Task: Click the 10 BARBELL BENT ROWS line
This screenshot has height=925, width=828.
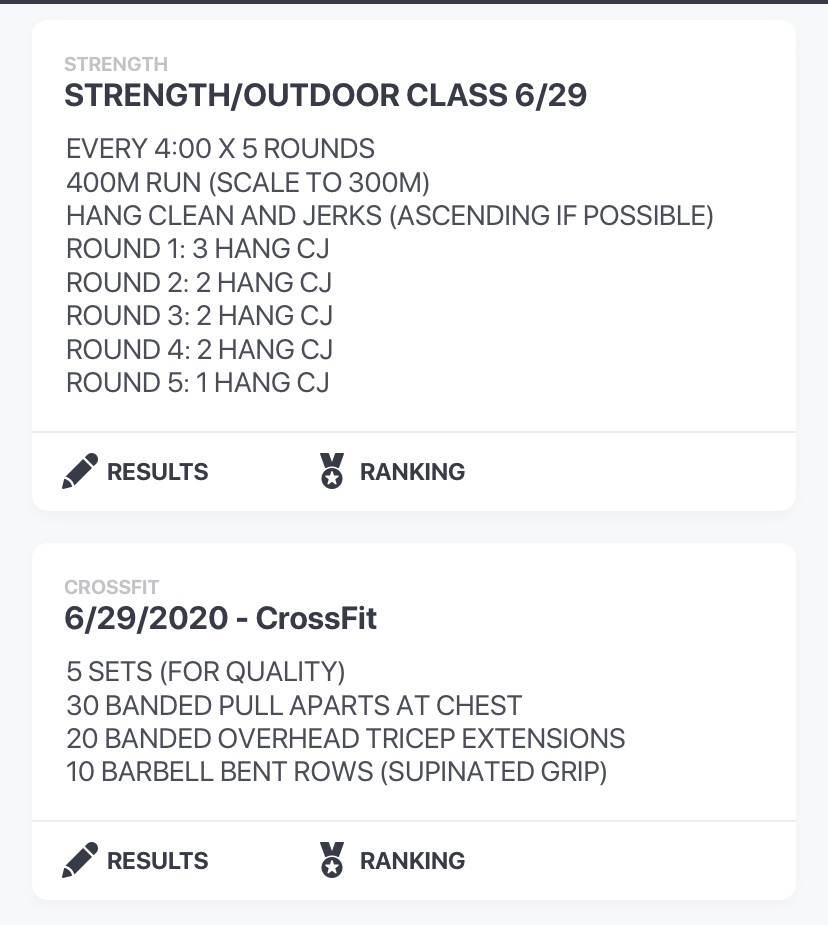Action: (336, 773)
